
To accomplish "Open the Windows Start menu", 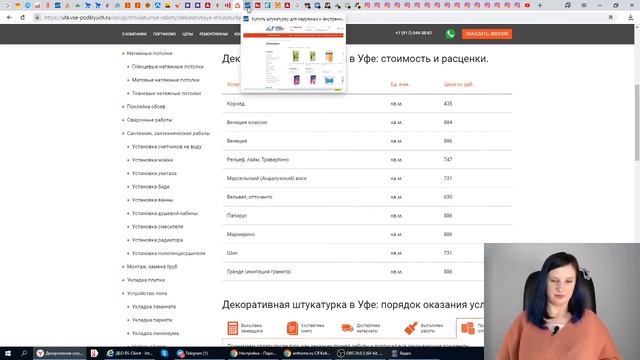I will (8, 353).
